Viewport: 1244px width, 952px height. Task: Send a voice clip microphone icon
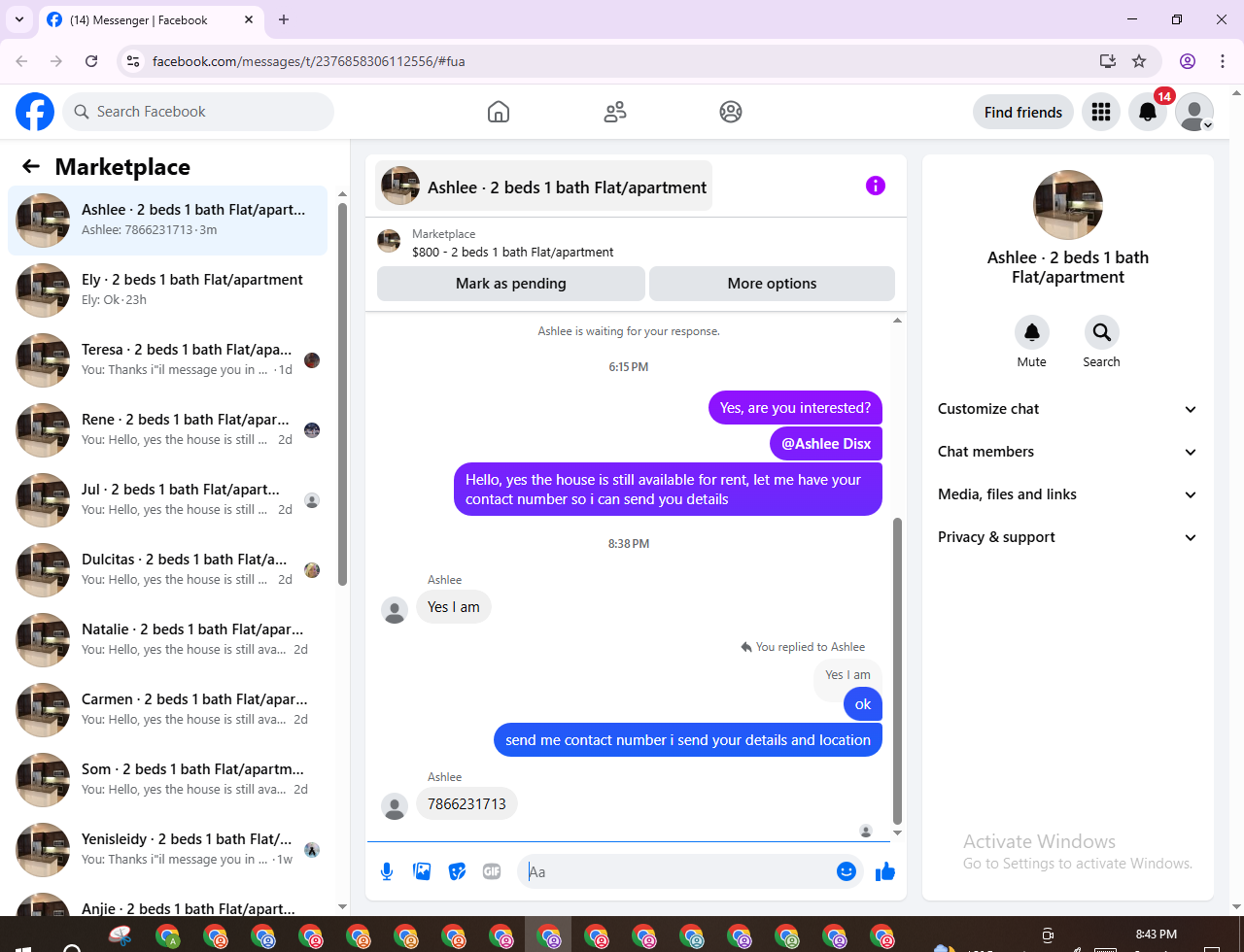pyautogui.click(x=387, y=871)
